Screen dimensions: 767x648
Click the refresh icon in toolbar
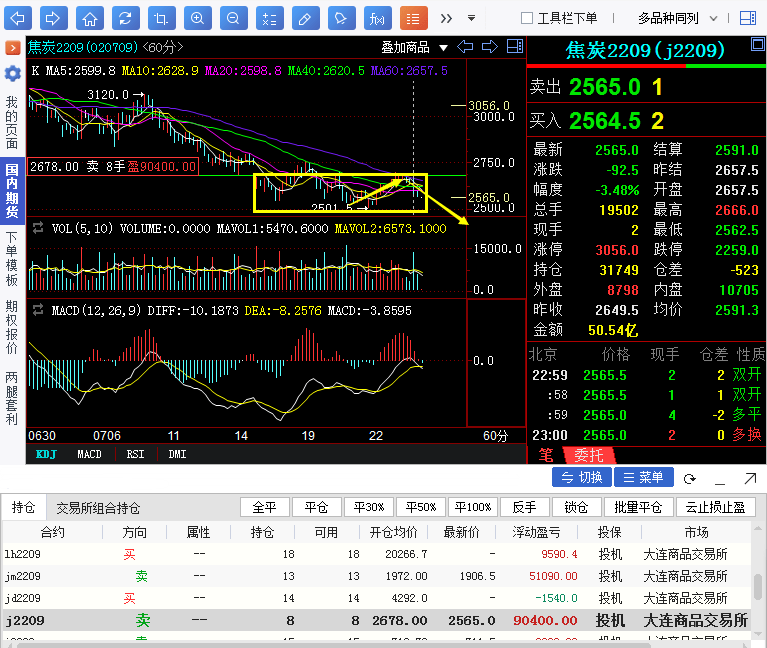click(x=125, y=18)
